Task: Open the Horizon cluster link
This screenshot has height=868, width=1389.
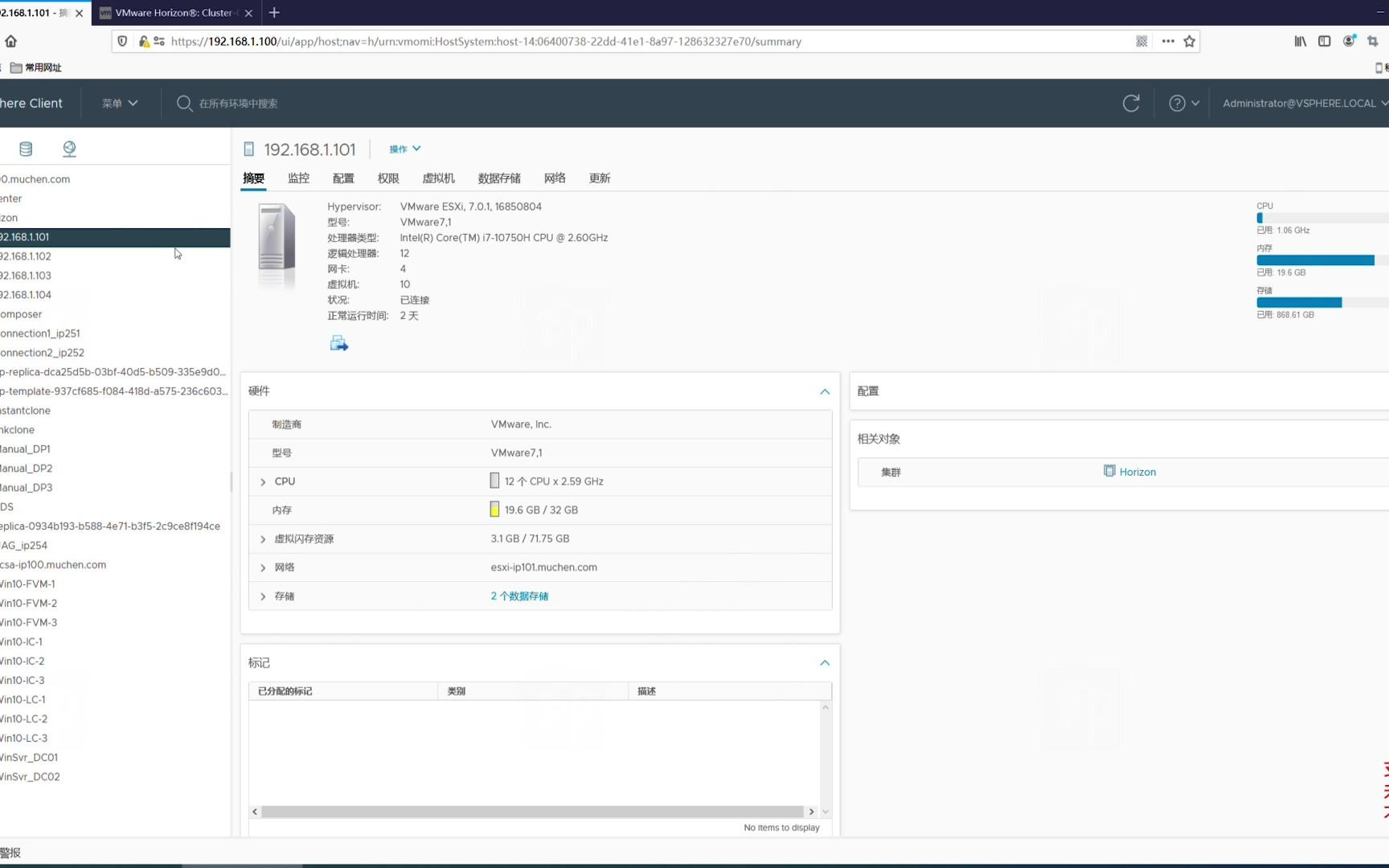Action: (1137, 472)
